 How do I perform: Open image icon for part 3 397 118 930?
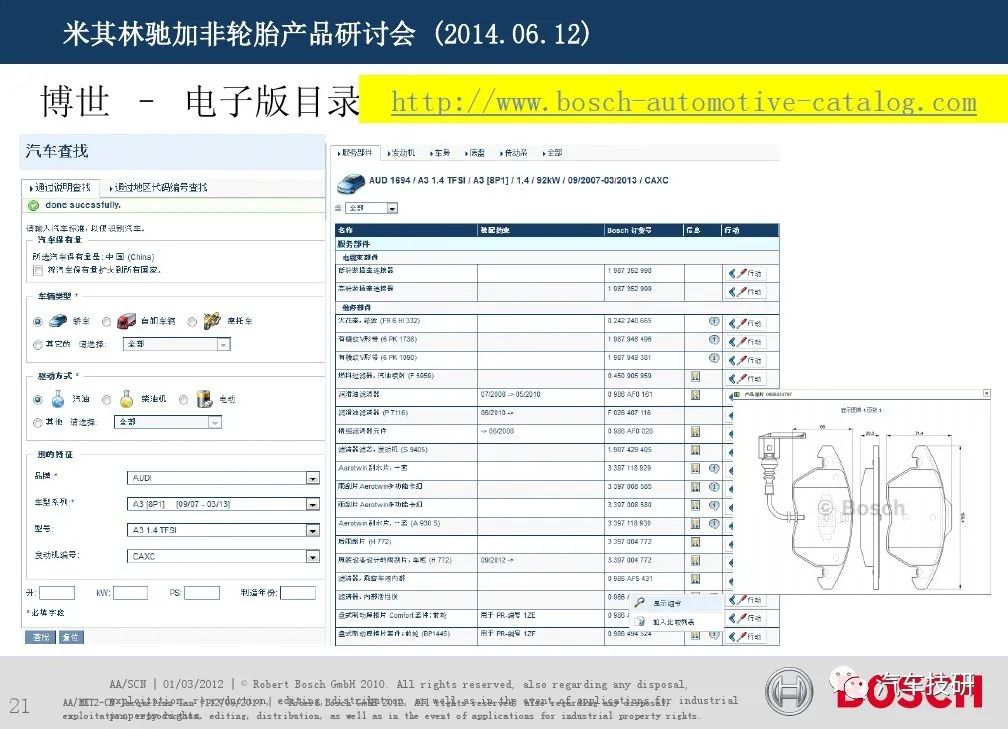695,524
